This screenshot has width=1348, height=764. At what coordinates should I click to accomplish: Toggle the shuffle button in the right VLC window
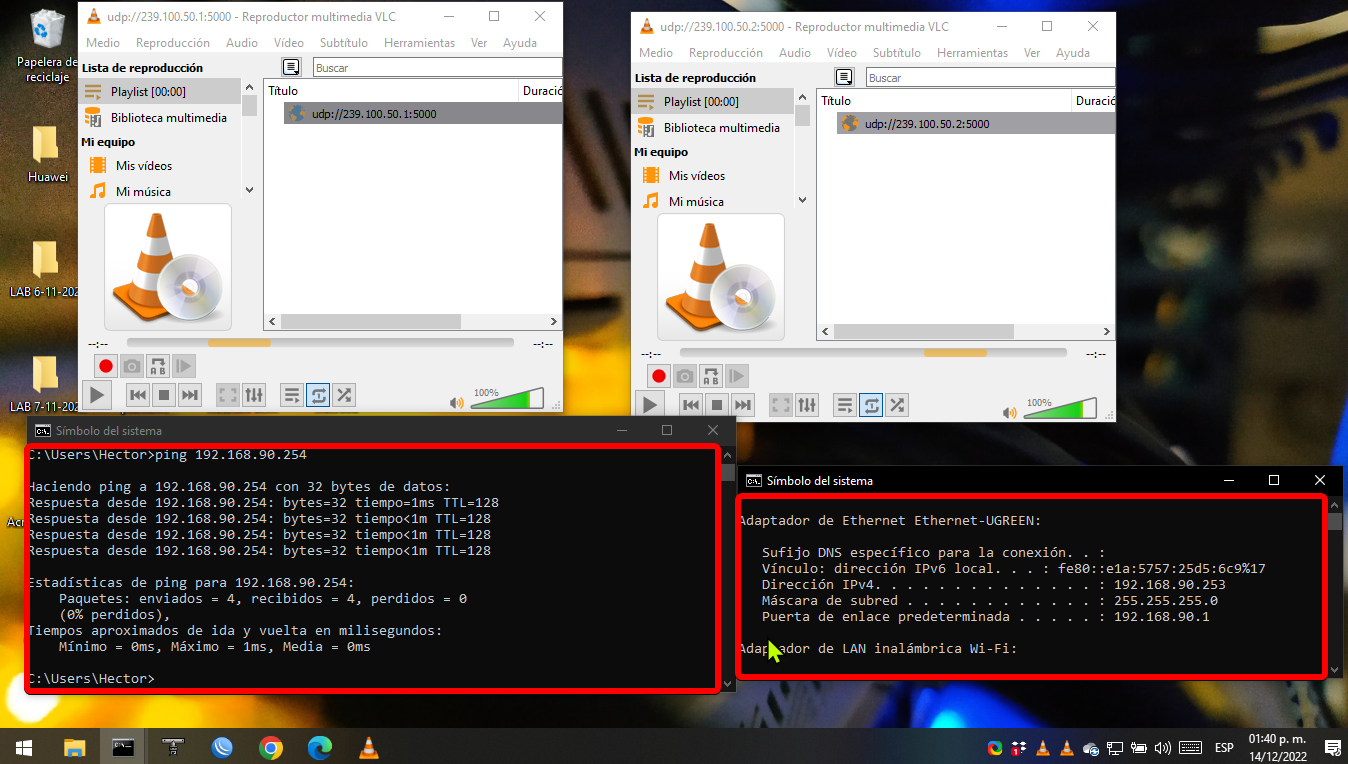pos(897,405)
